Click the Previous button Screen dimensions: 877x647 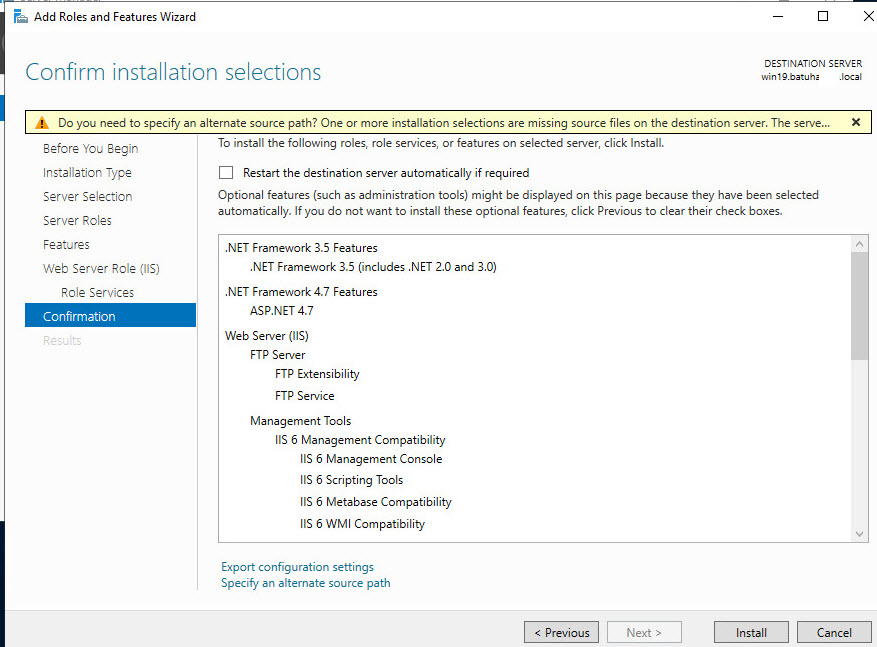561,632
